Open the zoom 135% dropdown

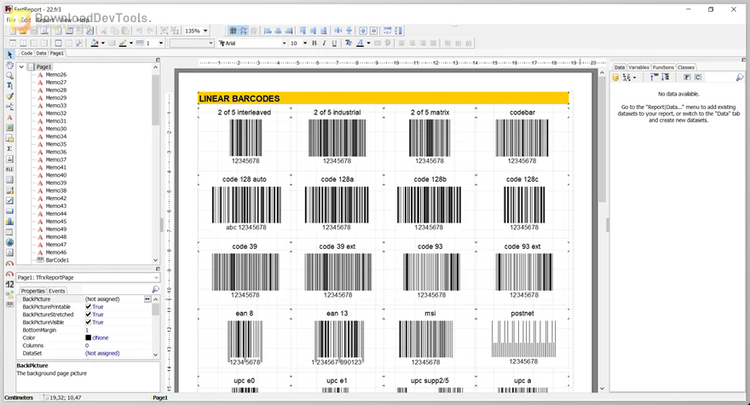pos(206,31)
